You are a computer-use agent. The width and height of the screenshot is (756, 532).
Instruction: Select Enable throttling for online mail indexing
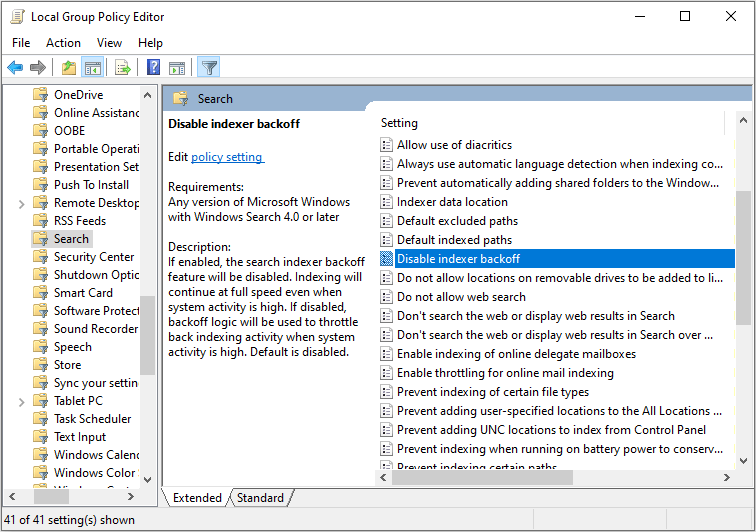[505, 373]
